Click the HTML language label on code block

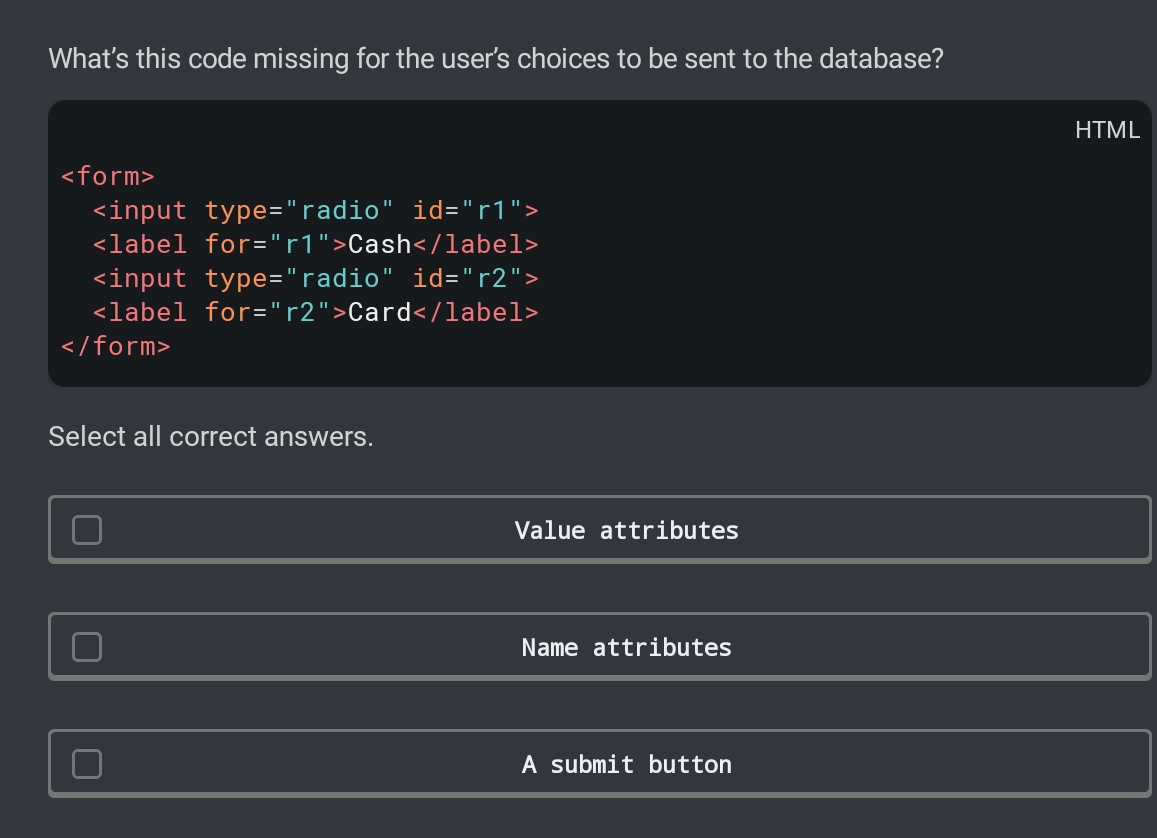click(1107, 130)
